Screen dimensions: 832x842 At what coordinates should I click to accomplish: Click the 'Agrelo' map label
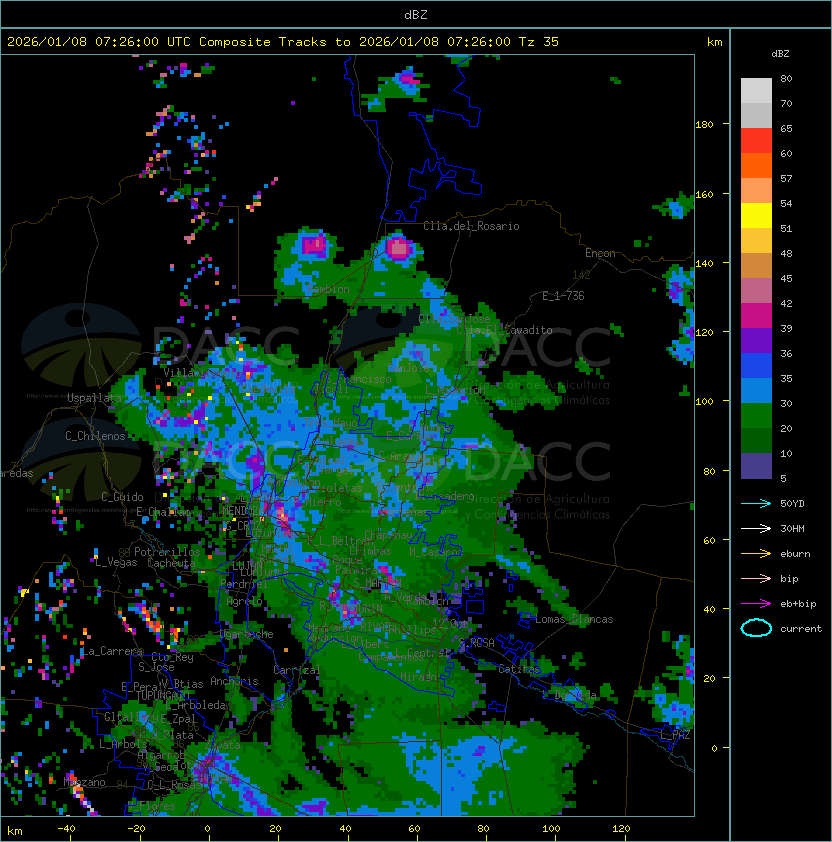[x=244, y=601]
